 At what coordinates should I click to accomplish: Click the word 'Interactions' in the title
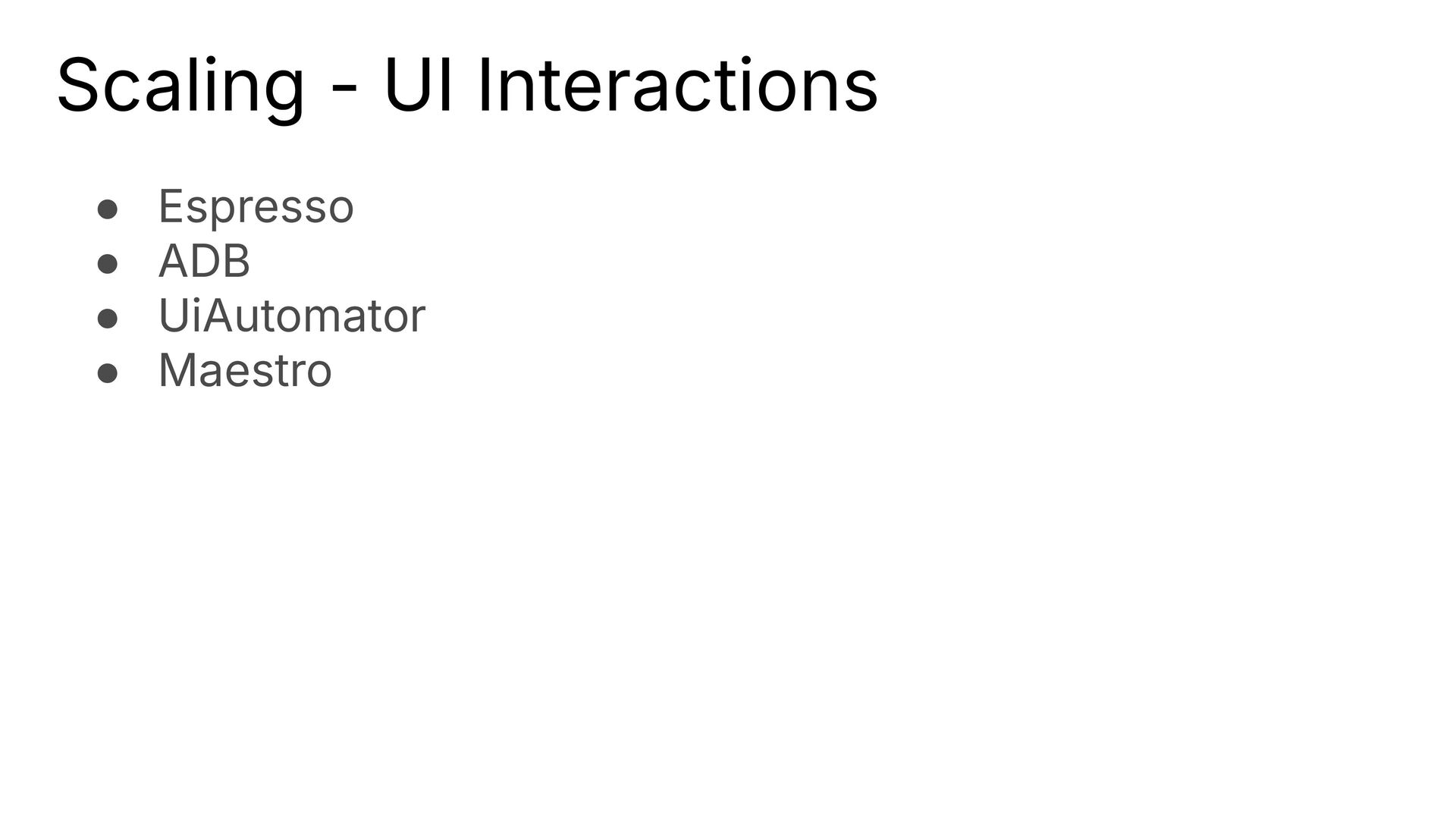(x=678, y=86)
